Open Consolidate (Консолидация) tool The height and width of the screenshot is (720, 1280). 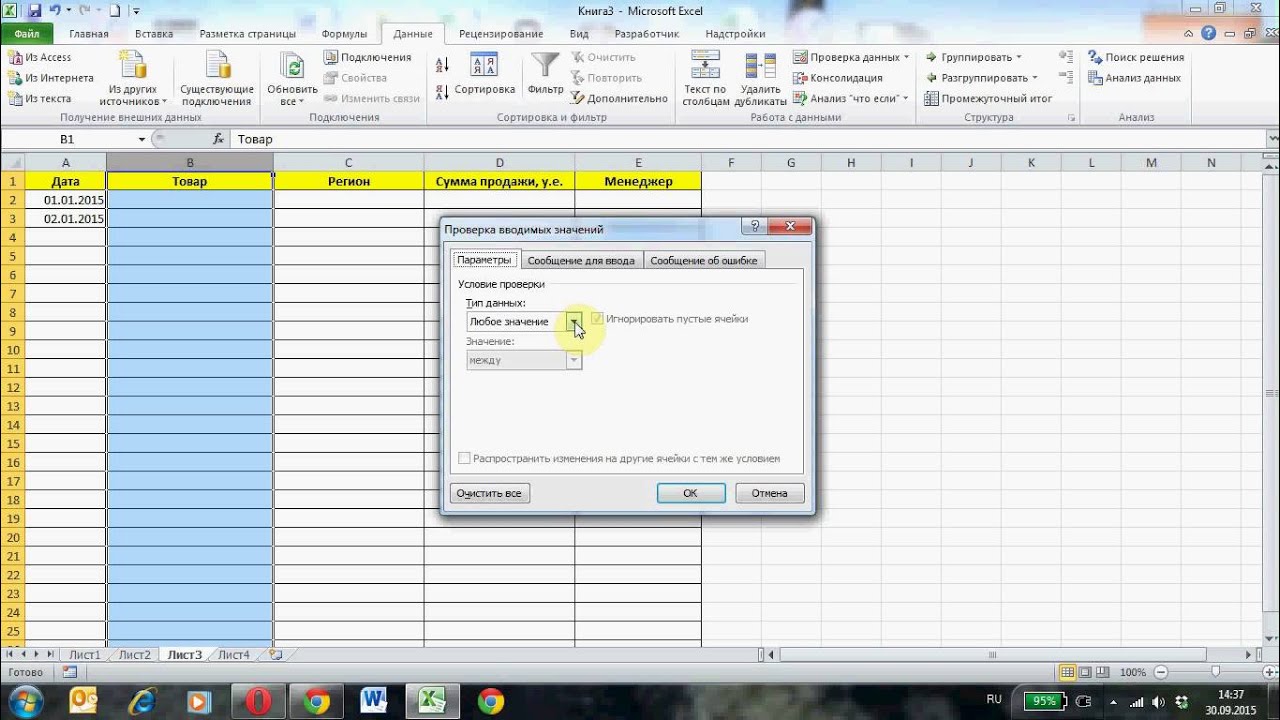(x=838, y=78)
